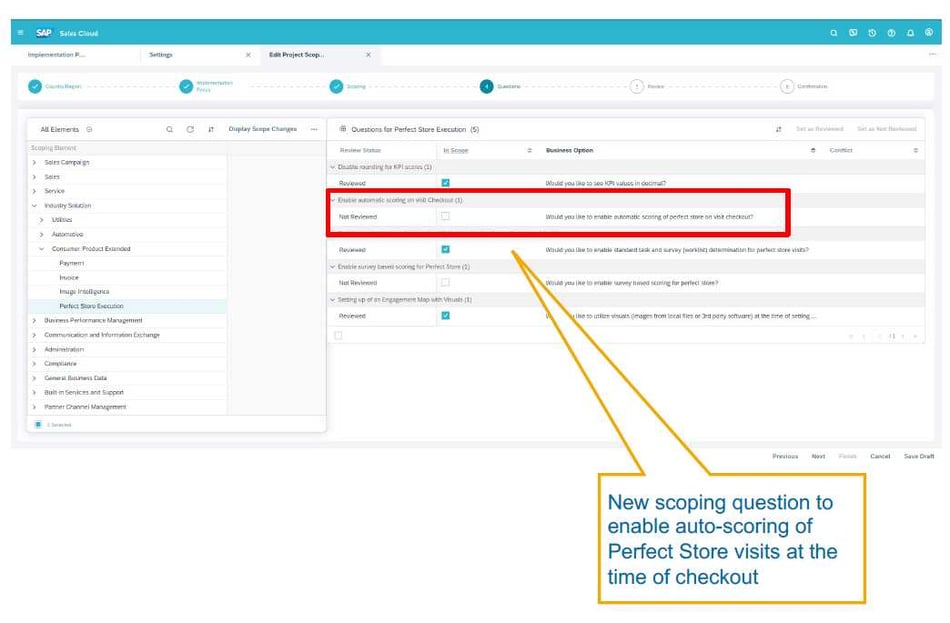The width and height of the screenshot is (950, 623).
Task: Collapse the Industry Solution node
Action: (34, 205)
